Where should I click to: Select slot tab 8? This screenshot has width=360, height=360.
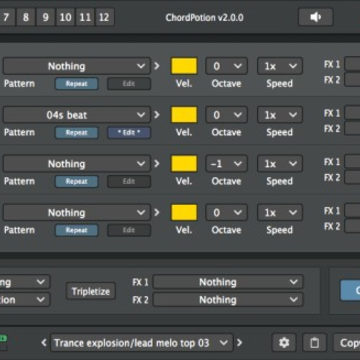(x=26, y=17)
